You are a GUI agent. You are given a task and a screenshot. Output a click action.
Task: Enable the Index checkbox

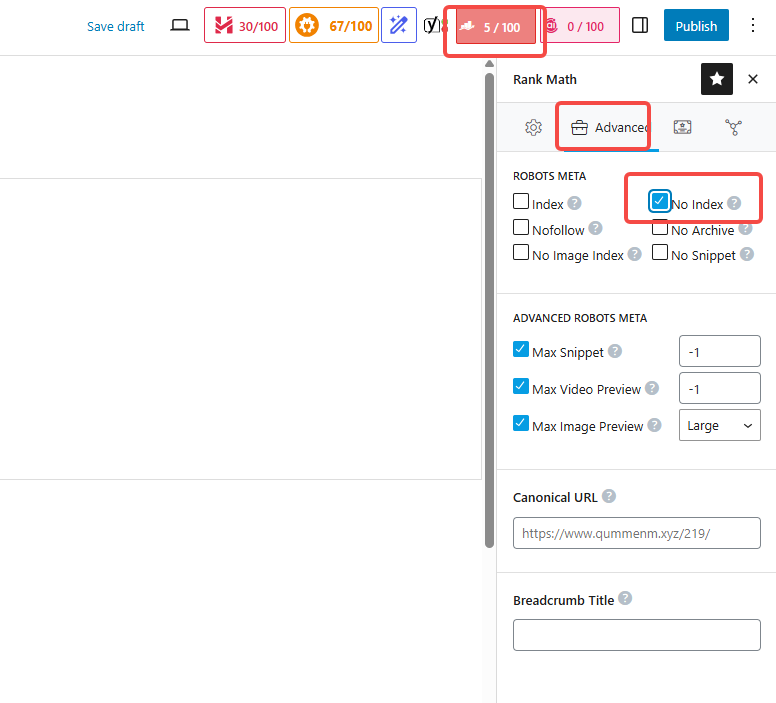click(x=521, y=201)
